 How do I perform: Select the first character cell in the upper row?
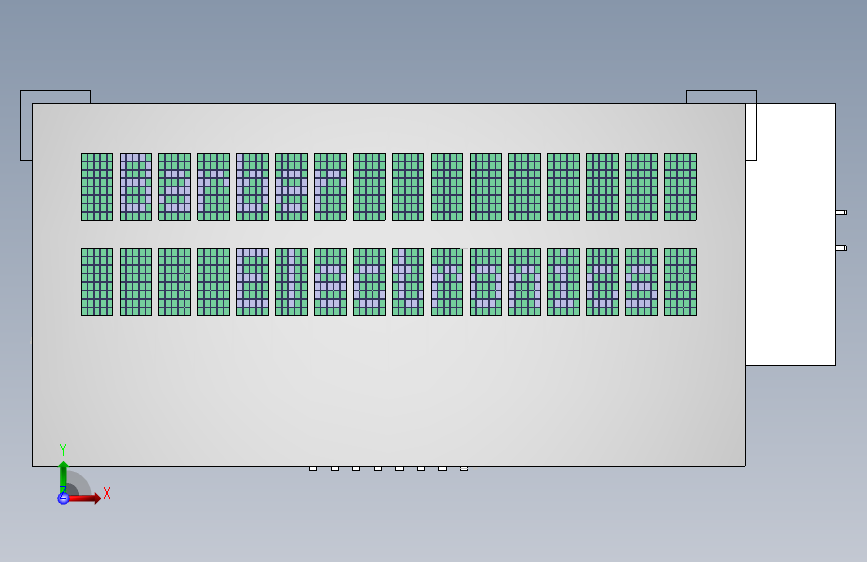(x=97, y=187)
